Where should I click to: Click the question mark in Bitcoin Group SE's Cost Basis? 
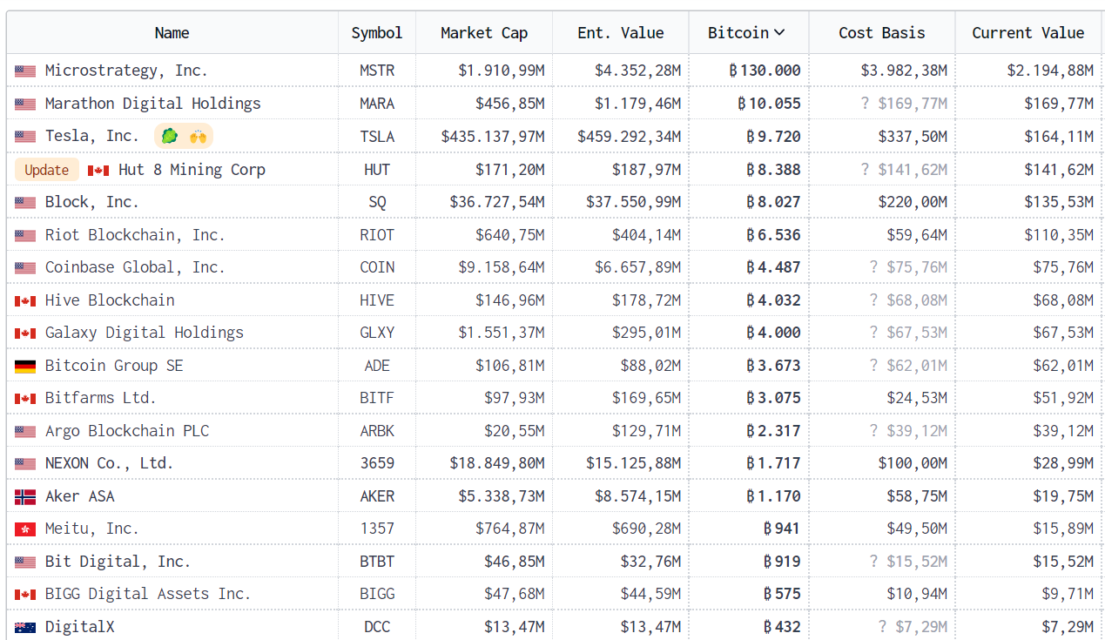pos(873,365)
